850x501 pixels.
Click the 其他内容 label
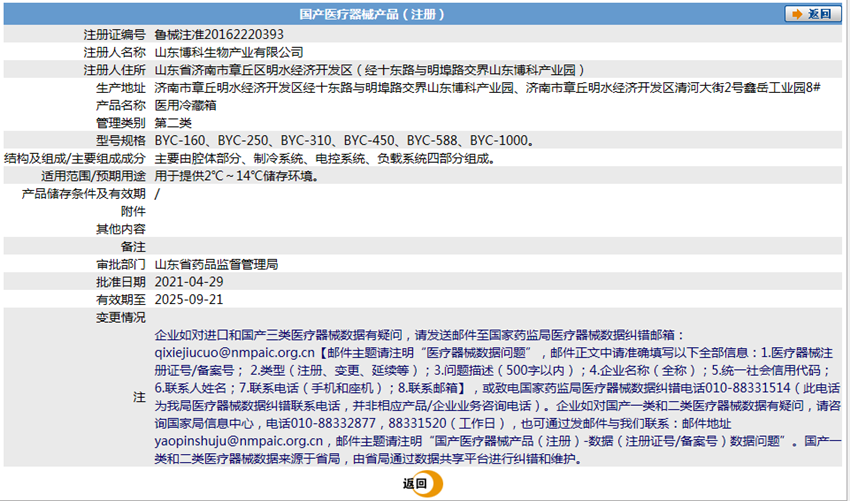tap(121, 229)
